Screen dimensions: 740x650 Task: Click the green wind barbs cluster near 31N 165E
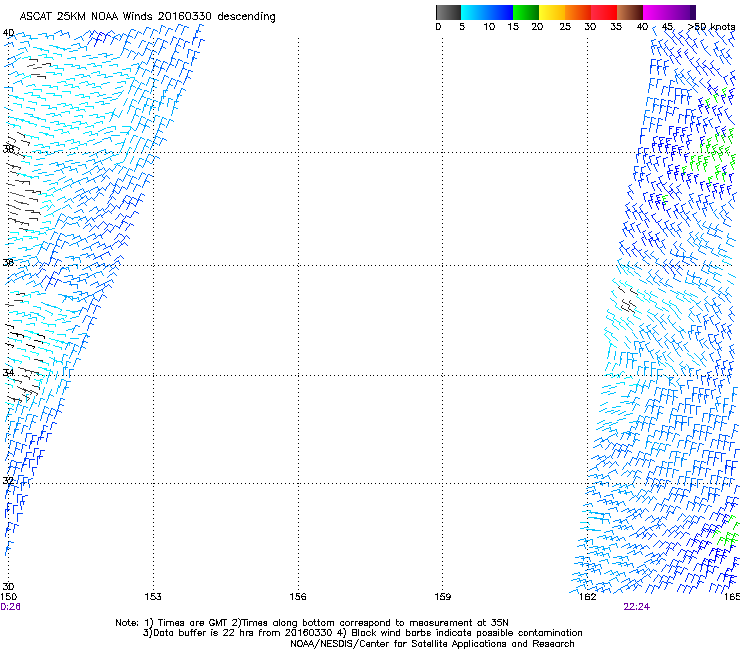click(727, 533)
